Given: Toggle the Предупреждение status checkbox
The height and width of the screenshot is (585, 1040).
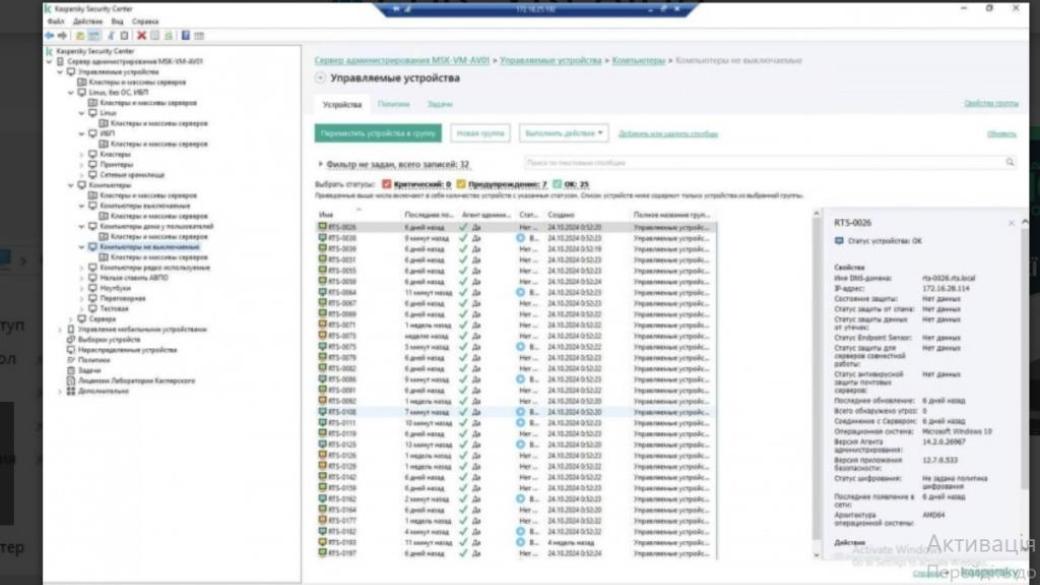Looking at the screenshot, I should pyautogui.click(x=461, y=185).
